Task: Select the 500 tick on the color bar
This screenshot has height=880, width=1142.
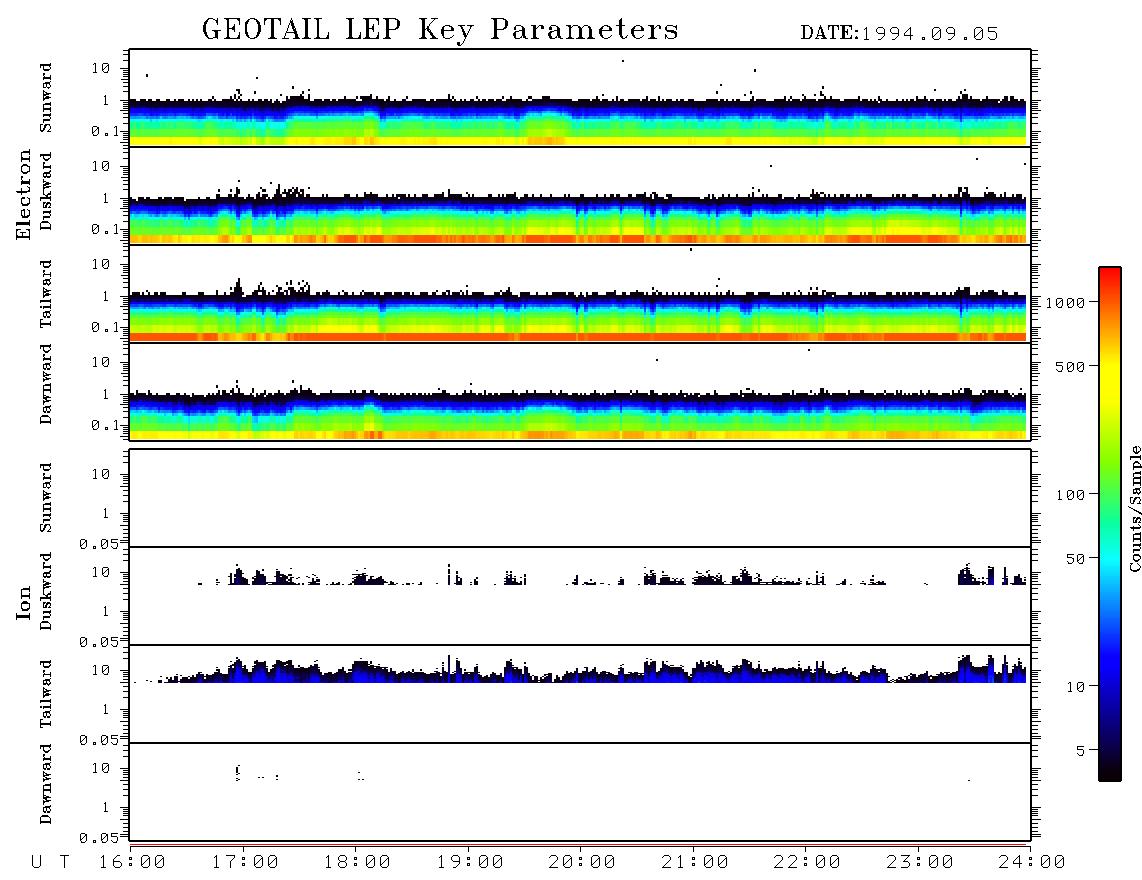Action: coord(1071,366)
